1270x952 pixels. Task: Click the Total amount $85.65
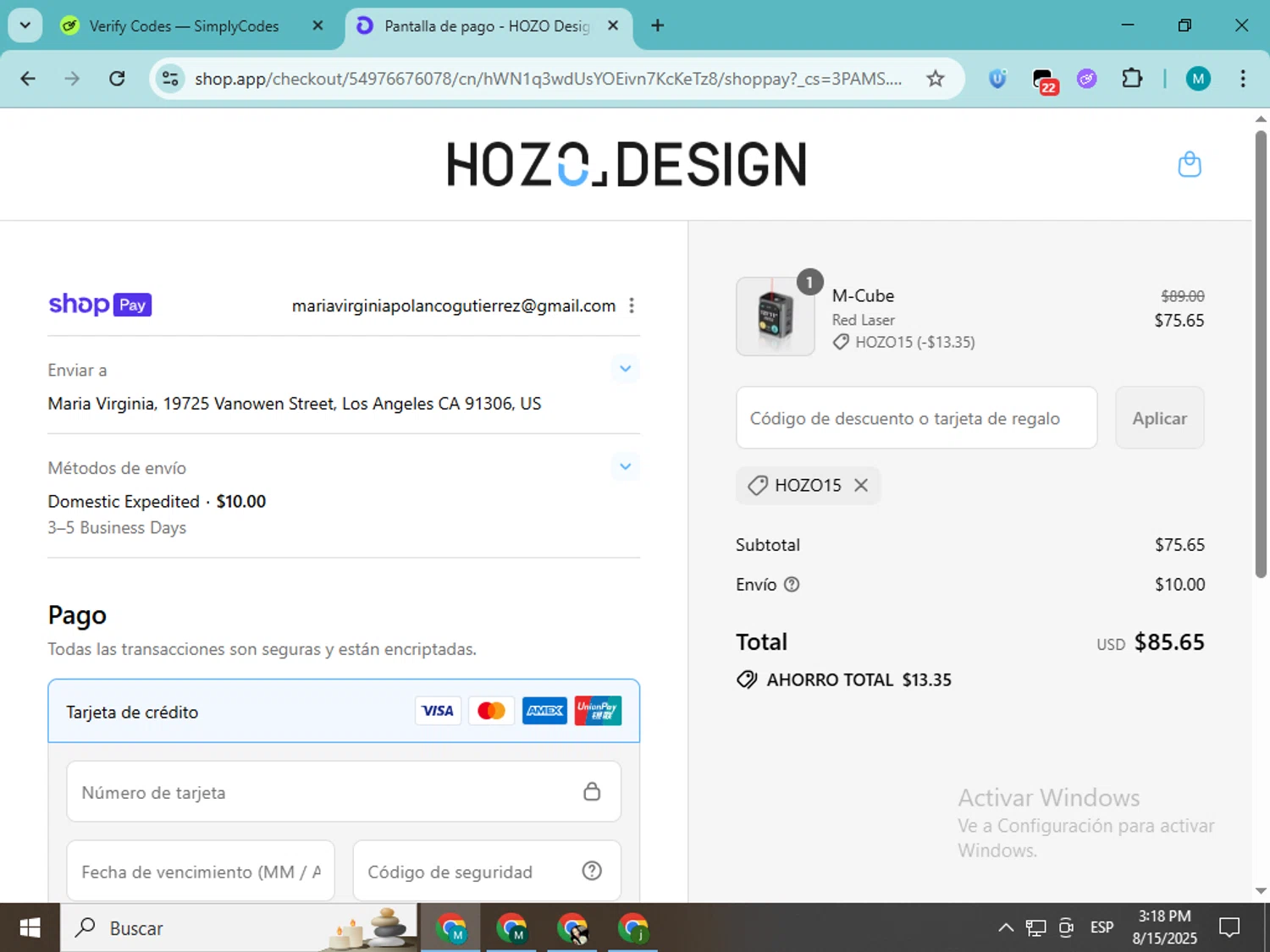point(1169,642)
